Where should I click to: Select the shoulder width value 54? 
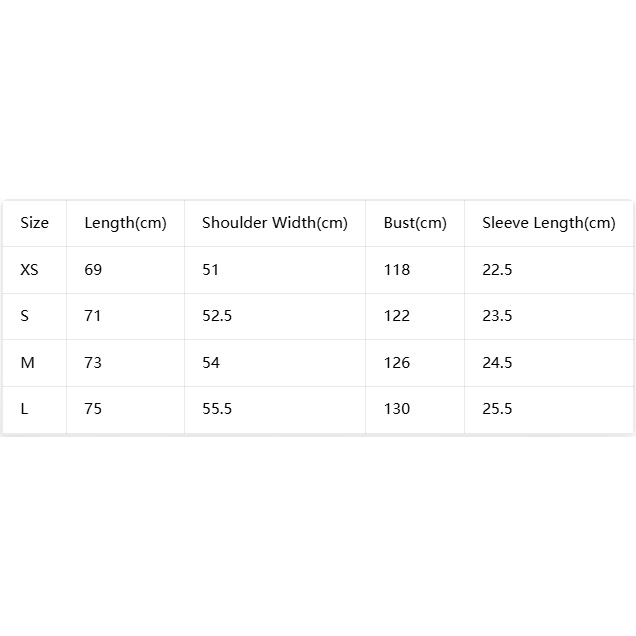tap(211, 363)
